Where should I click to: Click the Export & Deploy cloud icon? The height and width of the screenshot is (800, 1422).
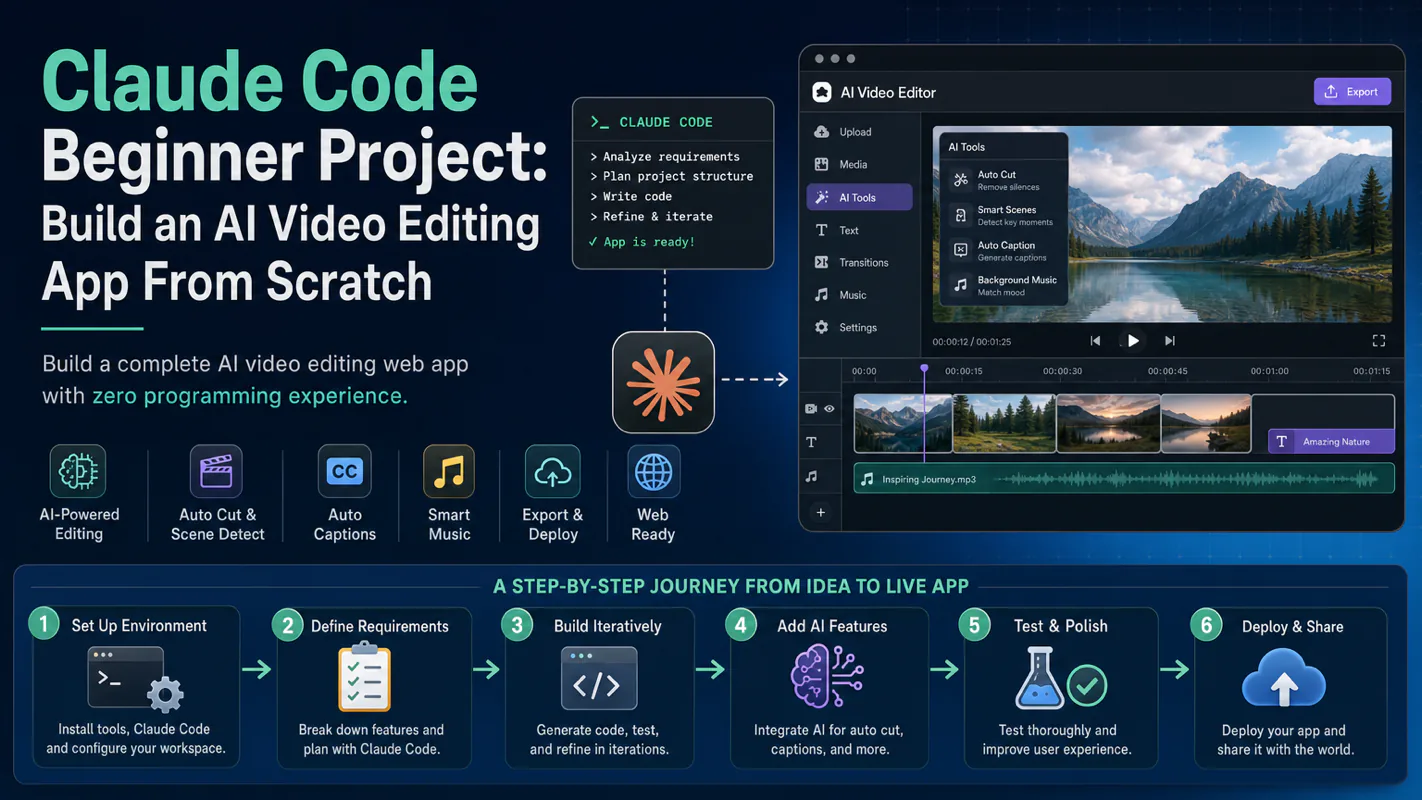553,471
